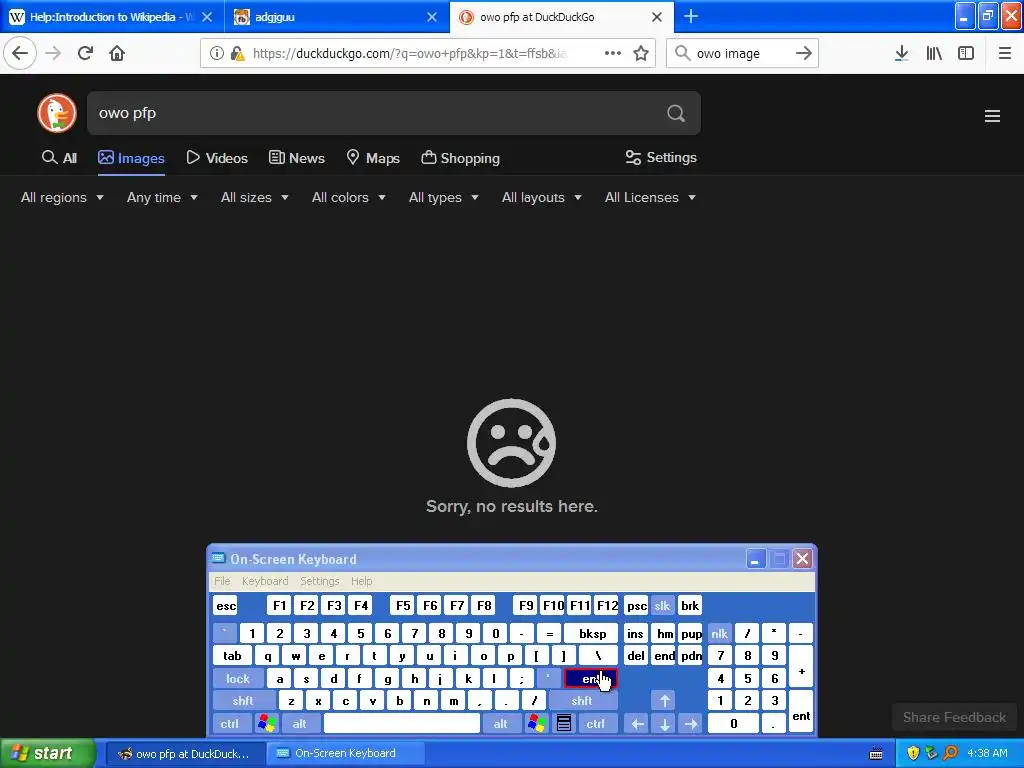Expand the All colors filter
This screenshot has height=768, width=1024.
point(348,197)
